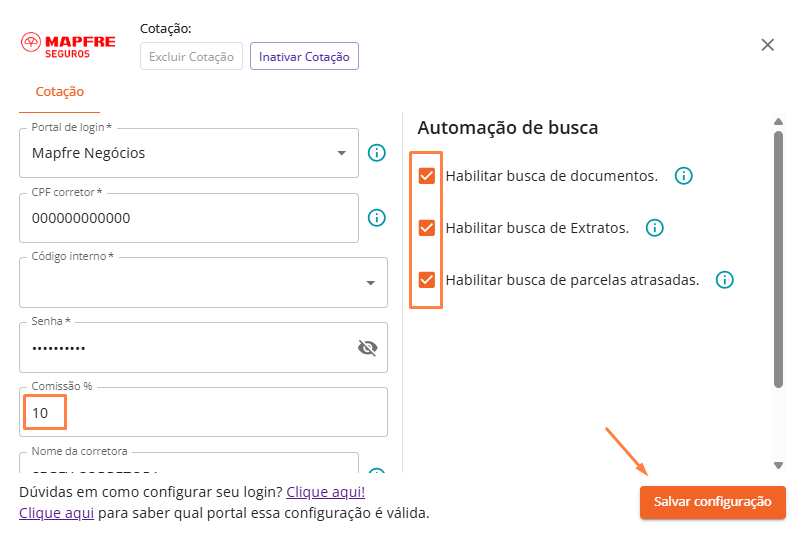
Task: Click the MAPFRE Seguros logo
Action: click(68, 46)
